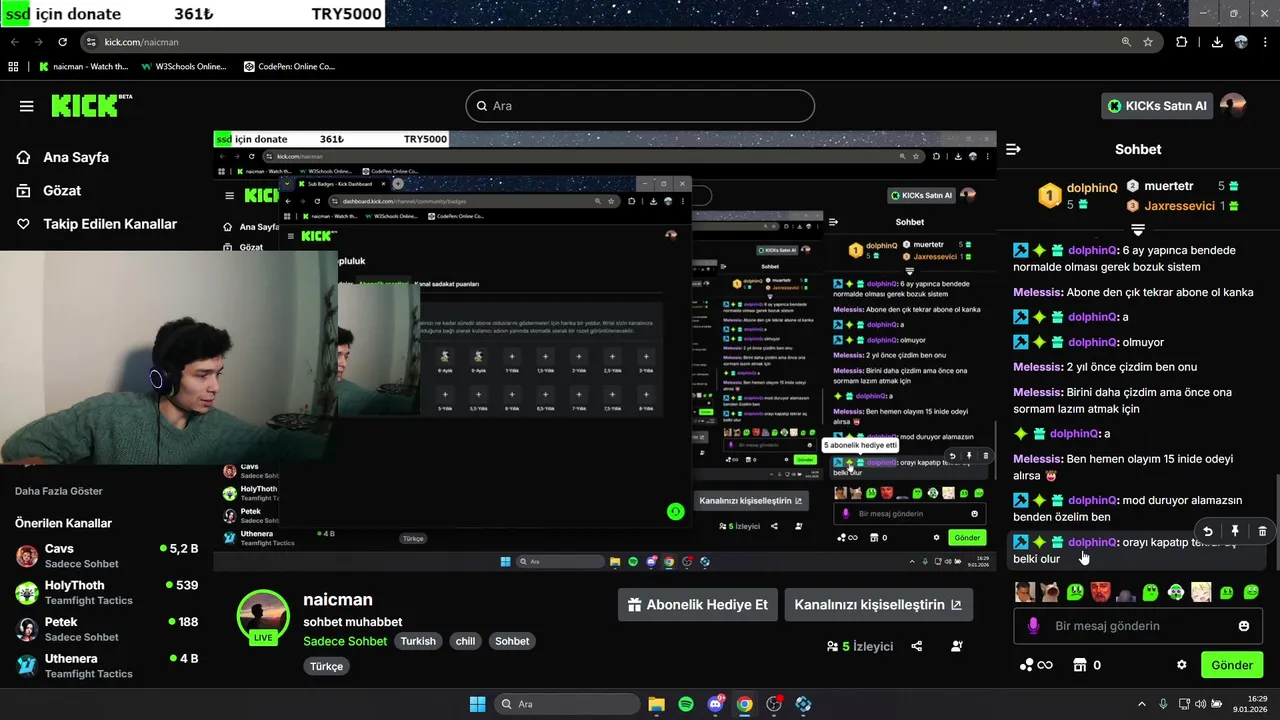Open the profile avatar menu
The image size is (1280, 720).
1233,106
